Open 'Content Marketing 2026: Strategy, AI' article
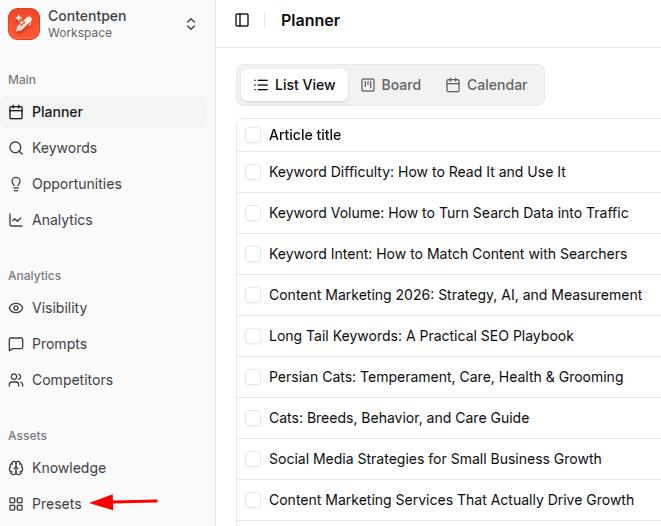 tap(456, 295)
